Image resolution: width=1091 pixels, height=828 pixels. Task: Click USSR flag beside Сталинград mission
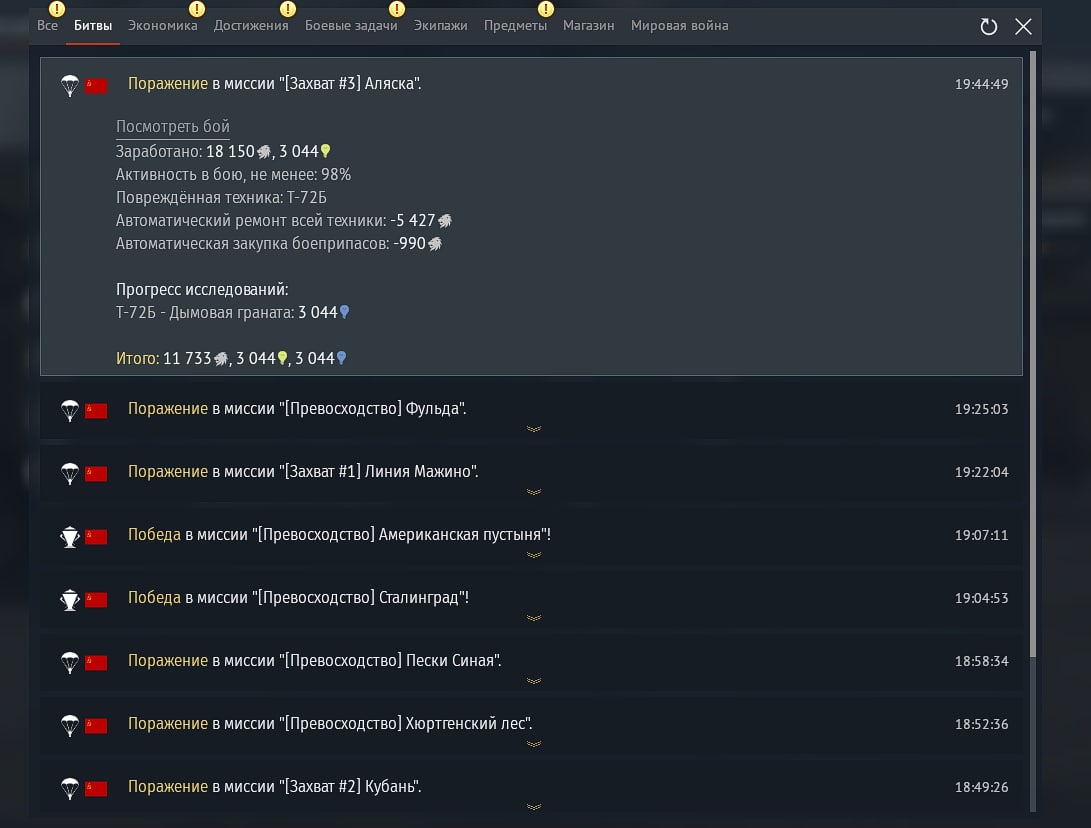coord(96,600)
